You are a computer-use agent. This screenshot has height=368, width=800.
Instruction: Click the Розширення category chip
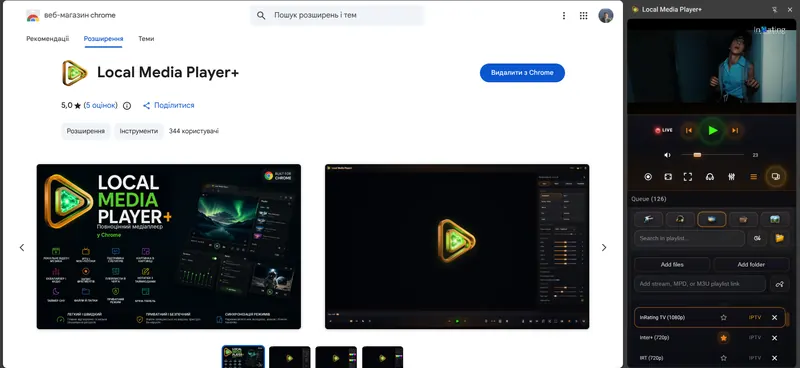(86, 131)
